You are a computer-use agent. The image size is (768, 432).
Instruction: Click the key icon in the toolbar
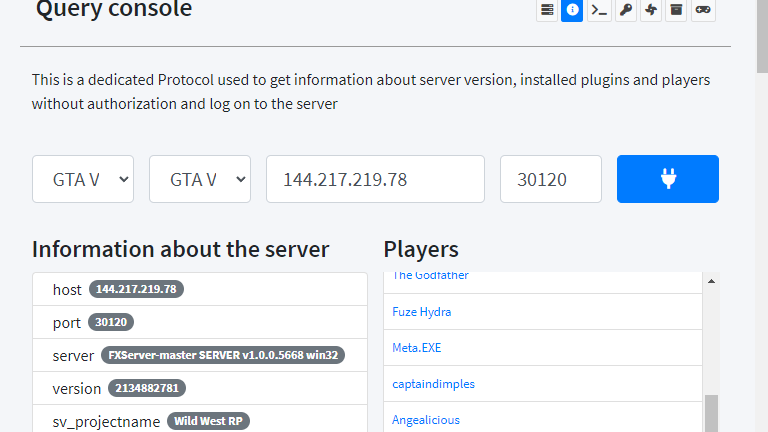click(x=625, y=10)
